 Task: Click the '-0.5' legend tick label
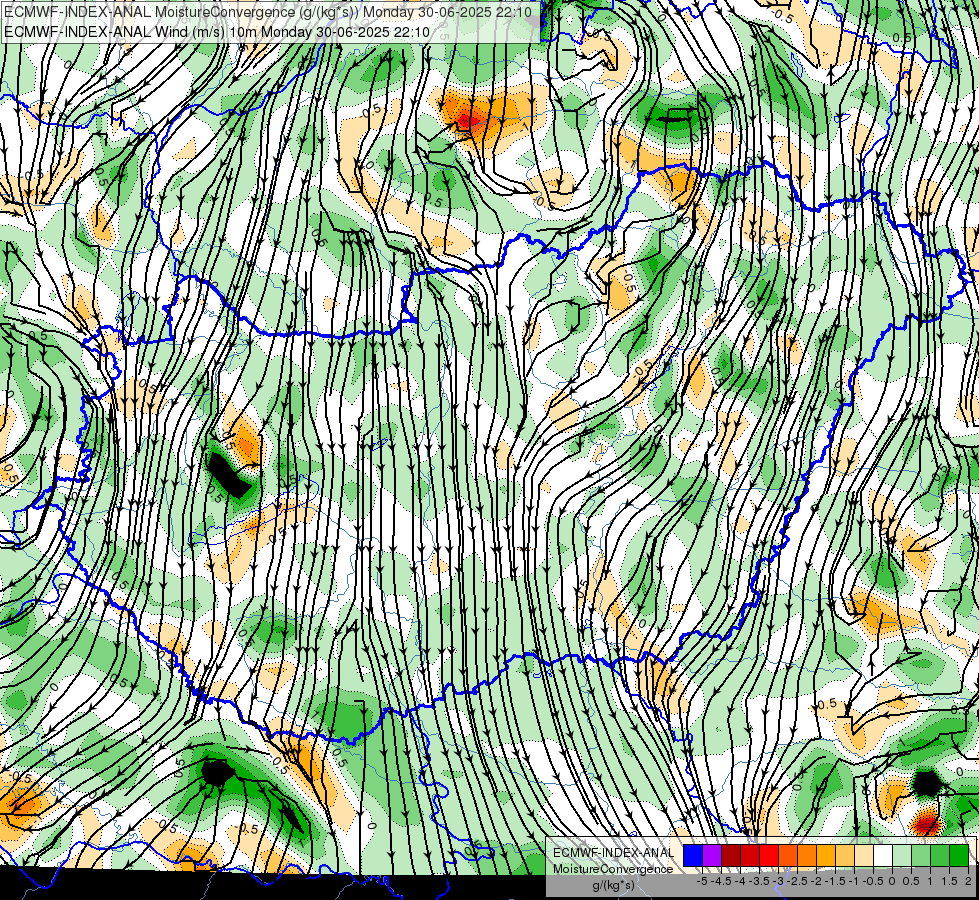(x=873, y=881)
